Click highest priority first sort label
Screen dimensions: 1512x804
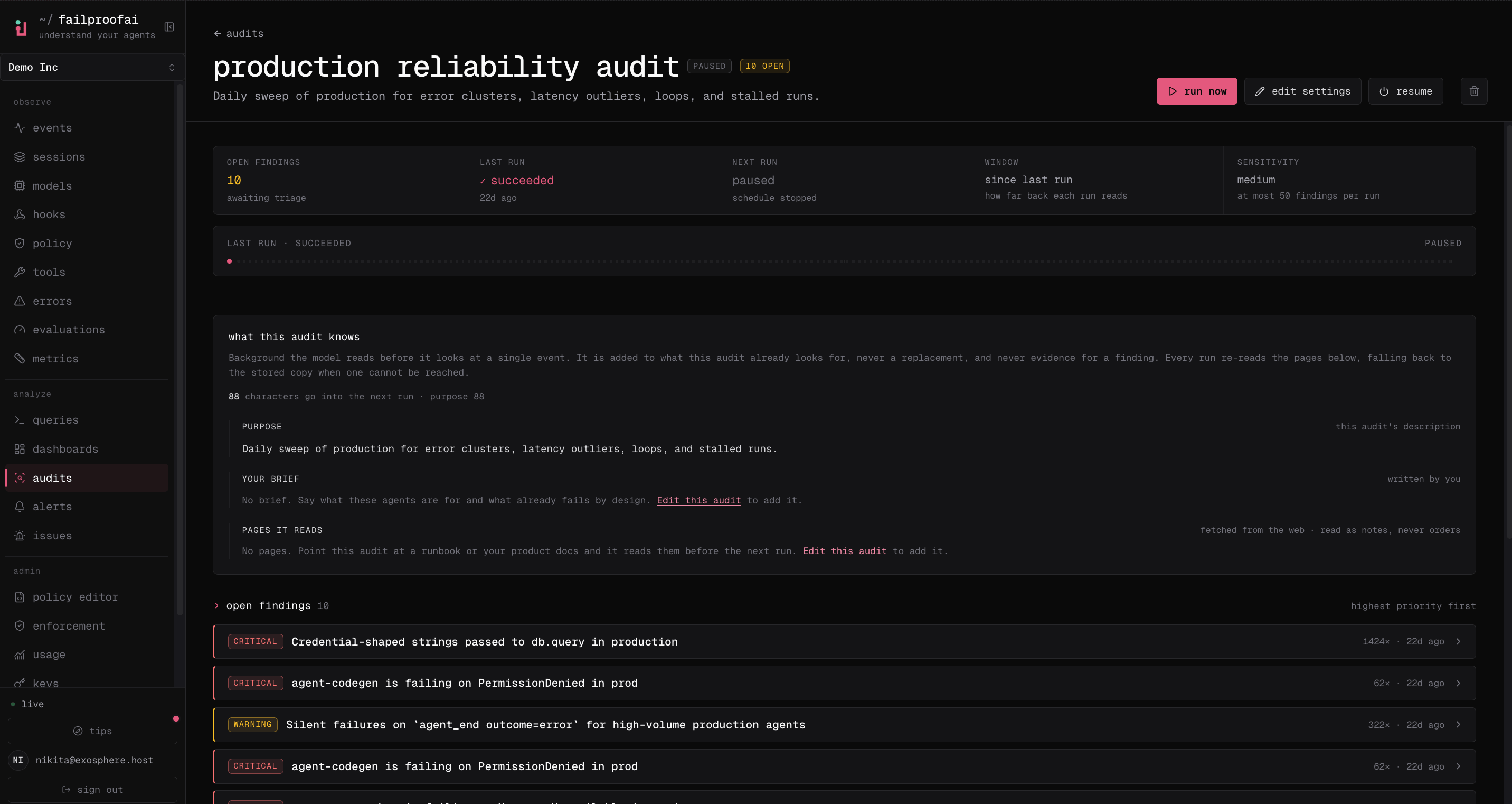pyautogui.click(x=1413, y=605)
